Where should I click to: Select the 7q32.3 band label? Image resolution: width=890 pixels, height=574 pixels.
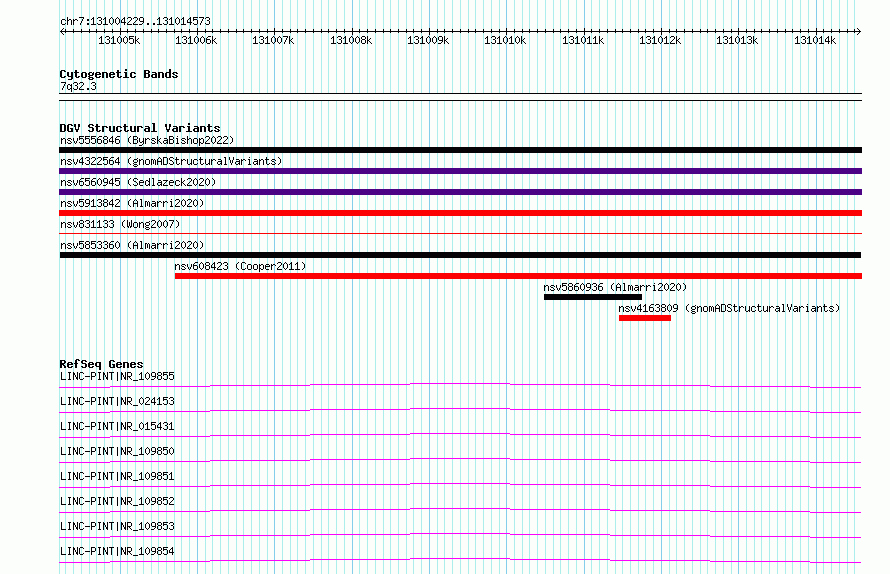point(78,87)
